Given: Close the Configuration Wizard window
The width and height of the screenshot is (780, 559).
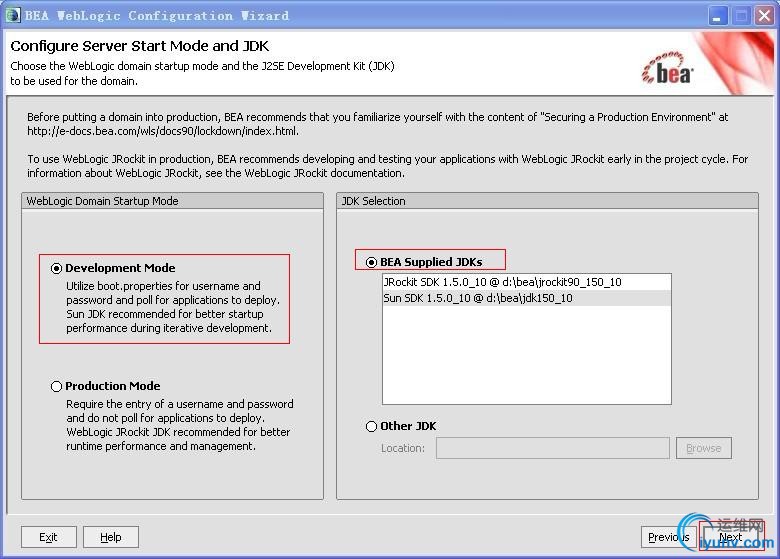Looking at the screenshot, I should click(x=764, y=16).
